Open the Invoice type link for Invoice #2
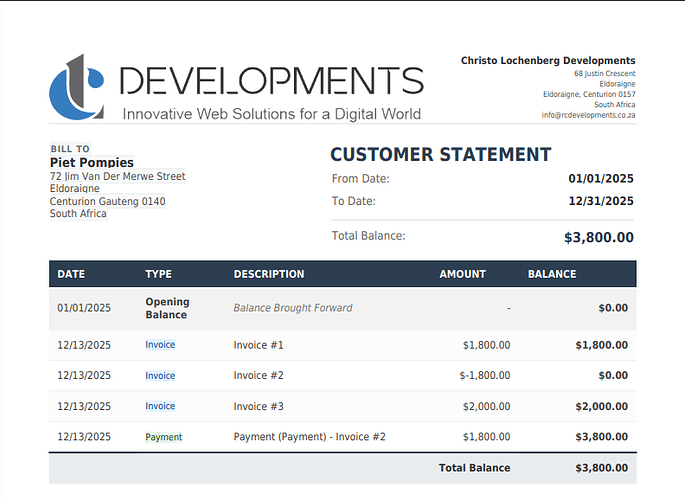Viewport: 685px width, 500px height. tap(160, 376)
